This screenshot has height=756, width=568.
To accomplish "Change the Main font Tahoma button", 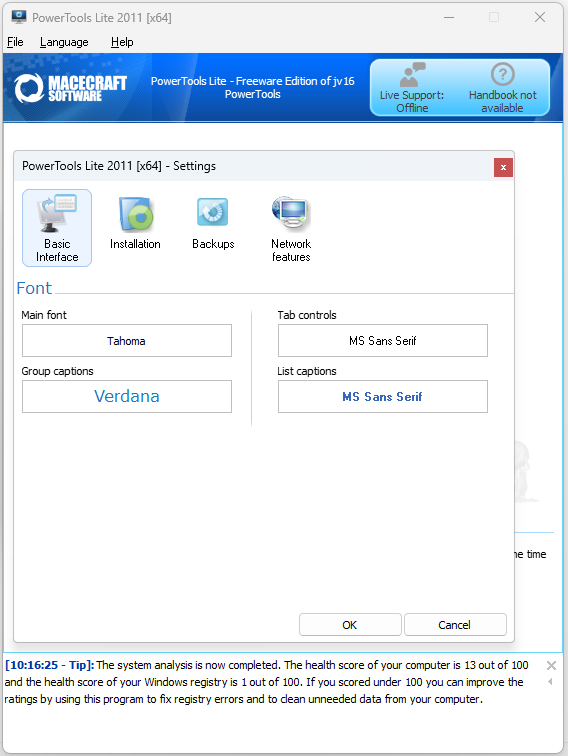I will [127, 340].
